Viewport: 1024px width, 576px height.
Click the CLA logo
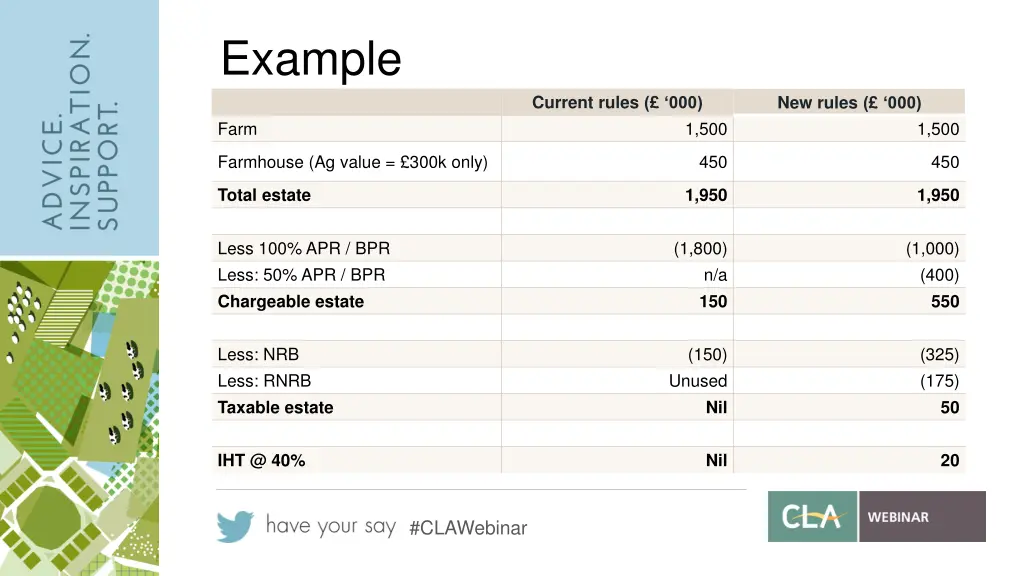812,517
